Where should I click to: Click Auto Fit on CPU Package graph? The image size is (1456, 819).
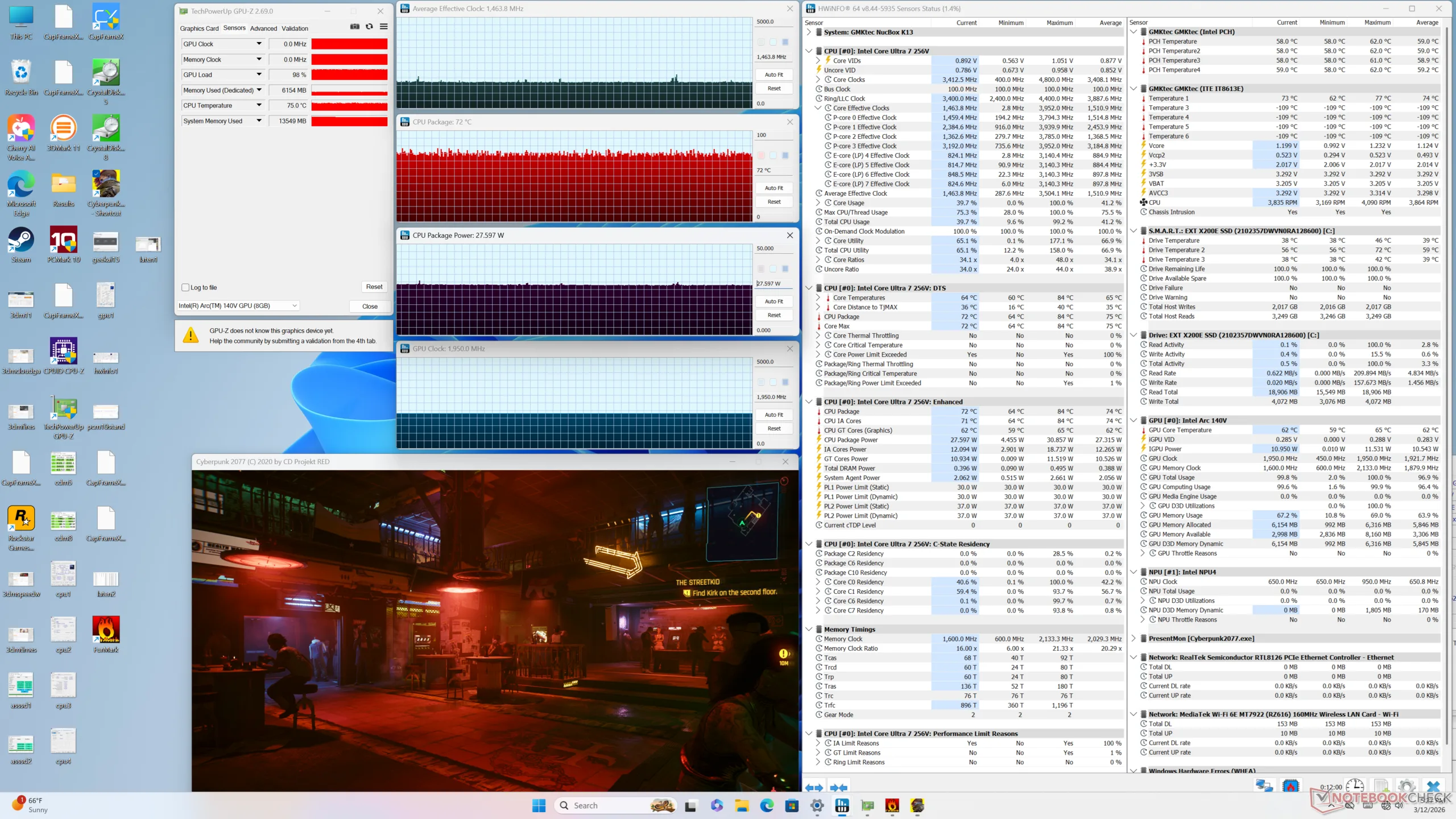[773, 188]
